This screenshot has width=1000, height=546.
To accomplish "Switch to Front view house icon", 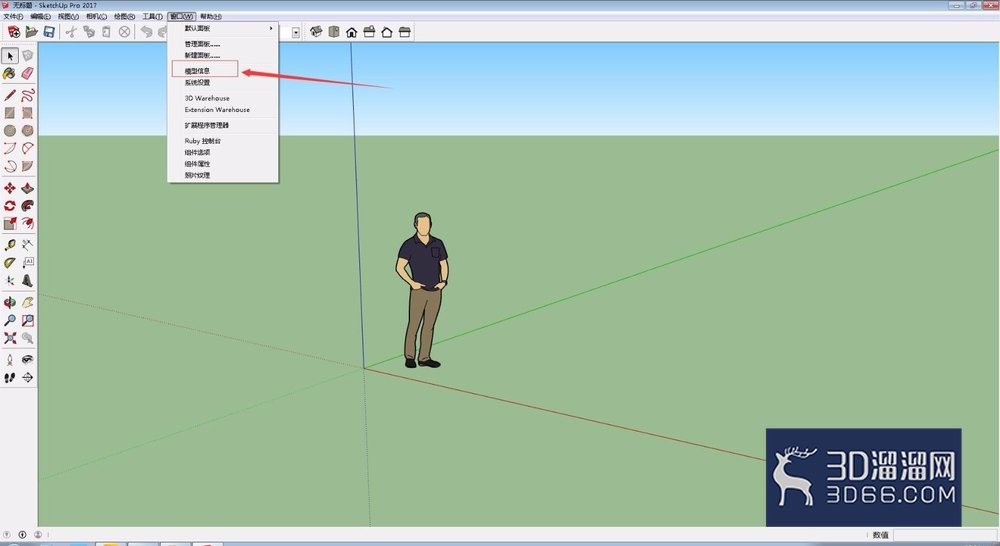I will 351,32.
